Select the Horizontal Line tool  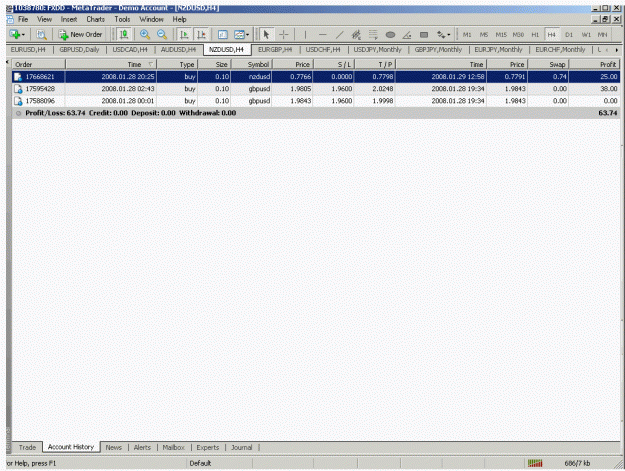(x=322, y=35)
